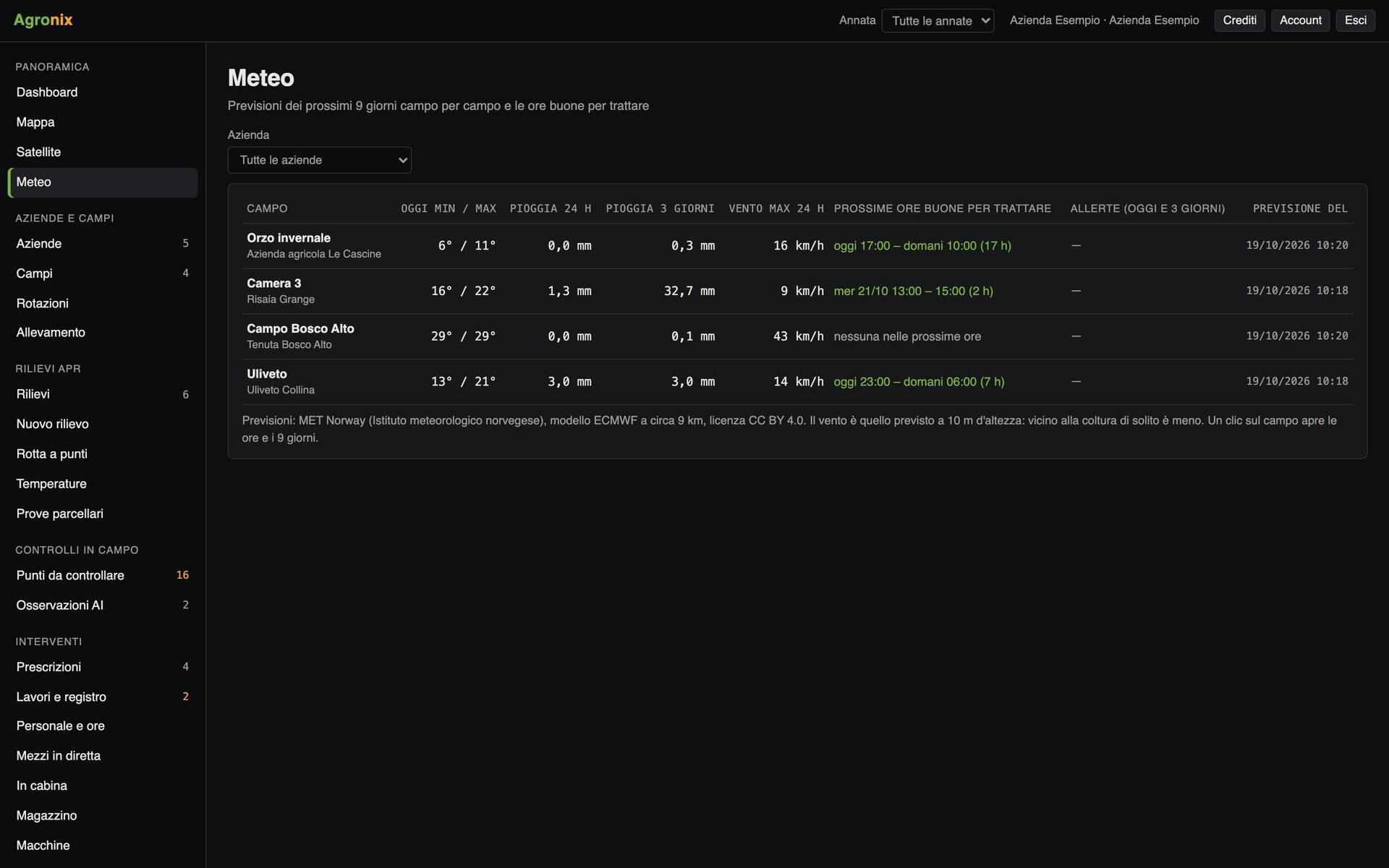The image size is (1389, 868).
Task: Start a Nuovo rilievo
Action: [103, 424]
